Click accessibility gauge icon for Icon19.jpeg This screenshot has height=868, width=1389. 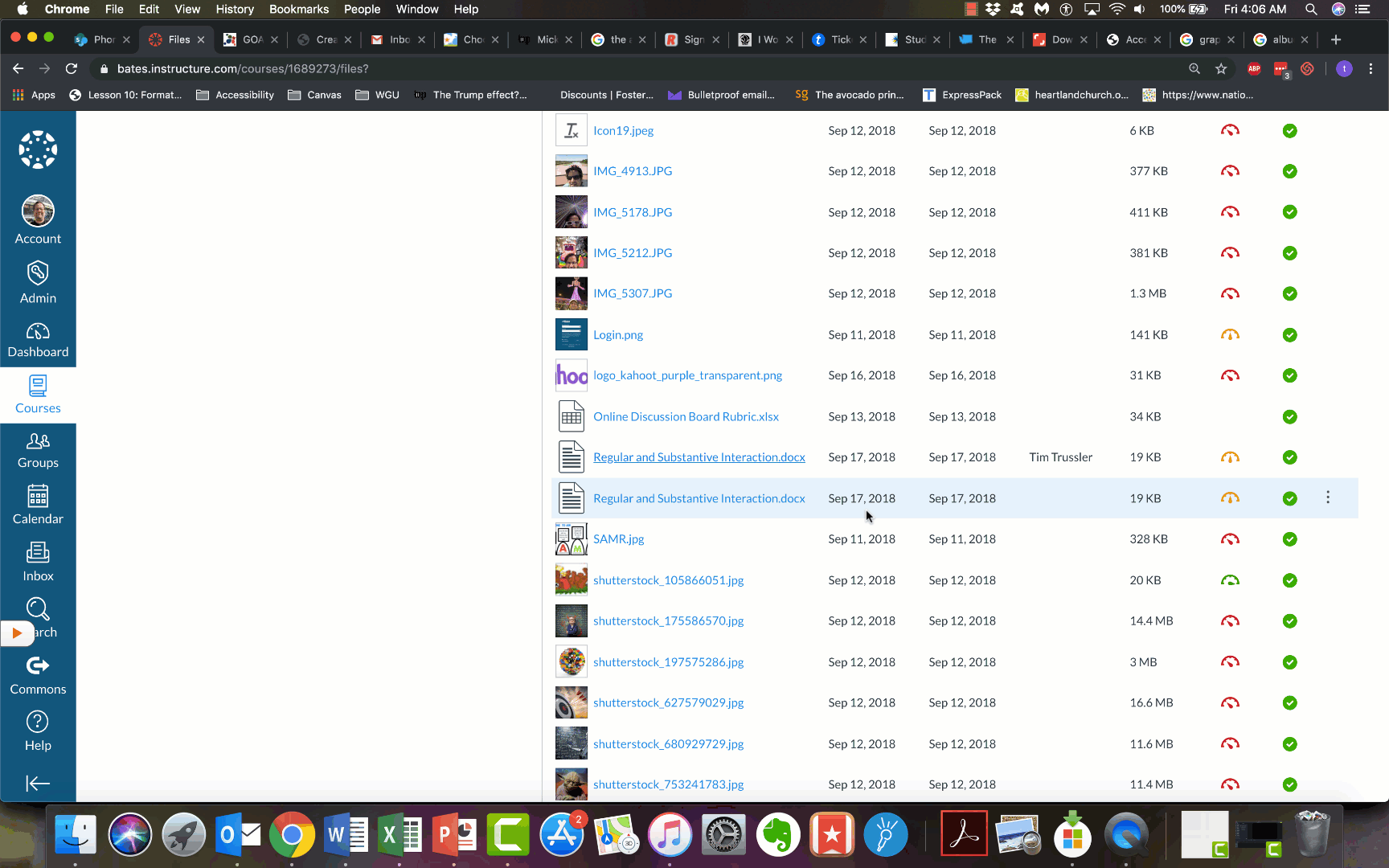pos(1230,130)
